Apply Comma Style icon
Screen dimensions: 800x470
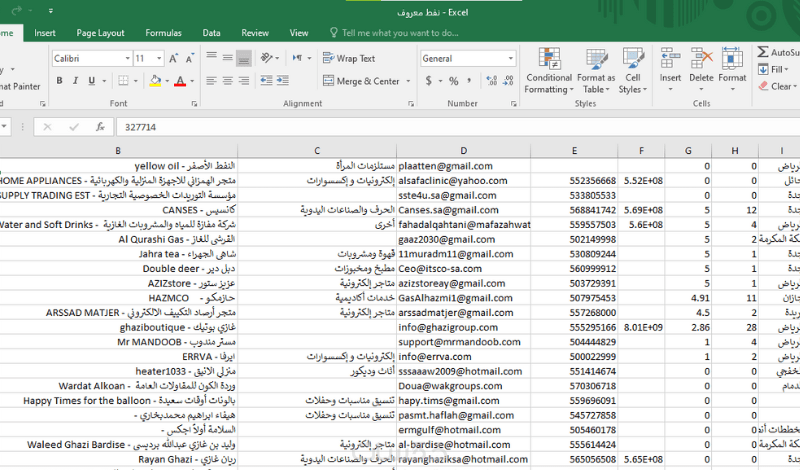469,81
